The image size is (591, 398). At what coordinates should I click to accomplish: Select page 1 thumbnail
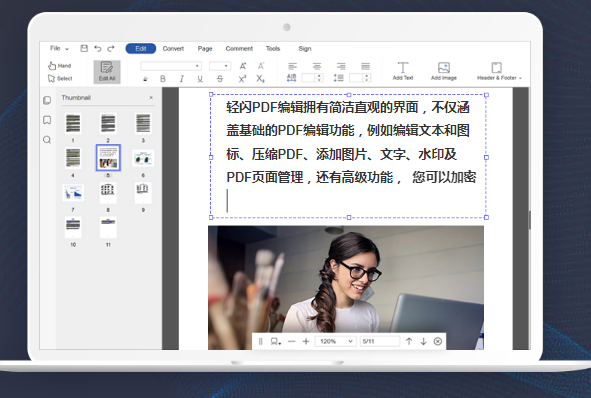click(73, 123)
